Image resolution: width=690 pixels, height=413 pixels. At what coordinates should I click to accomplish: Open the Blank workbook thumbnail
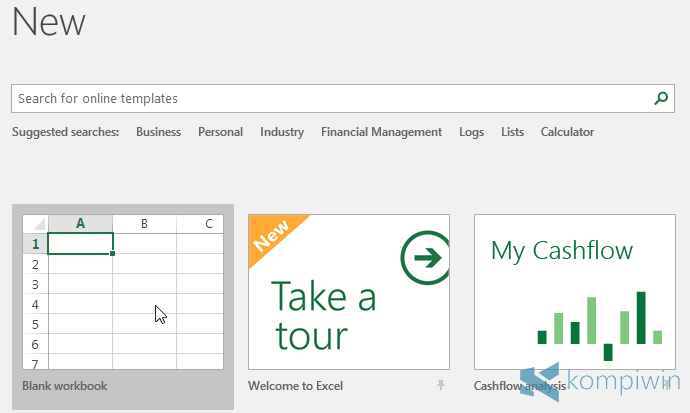click(122, 292)
